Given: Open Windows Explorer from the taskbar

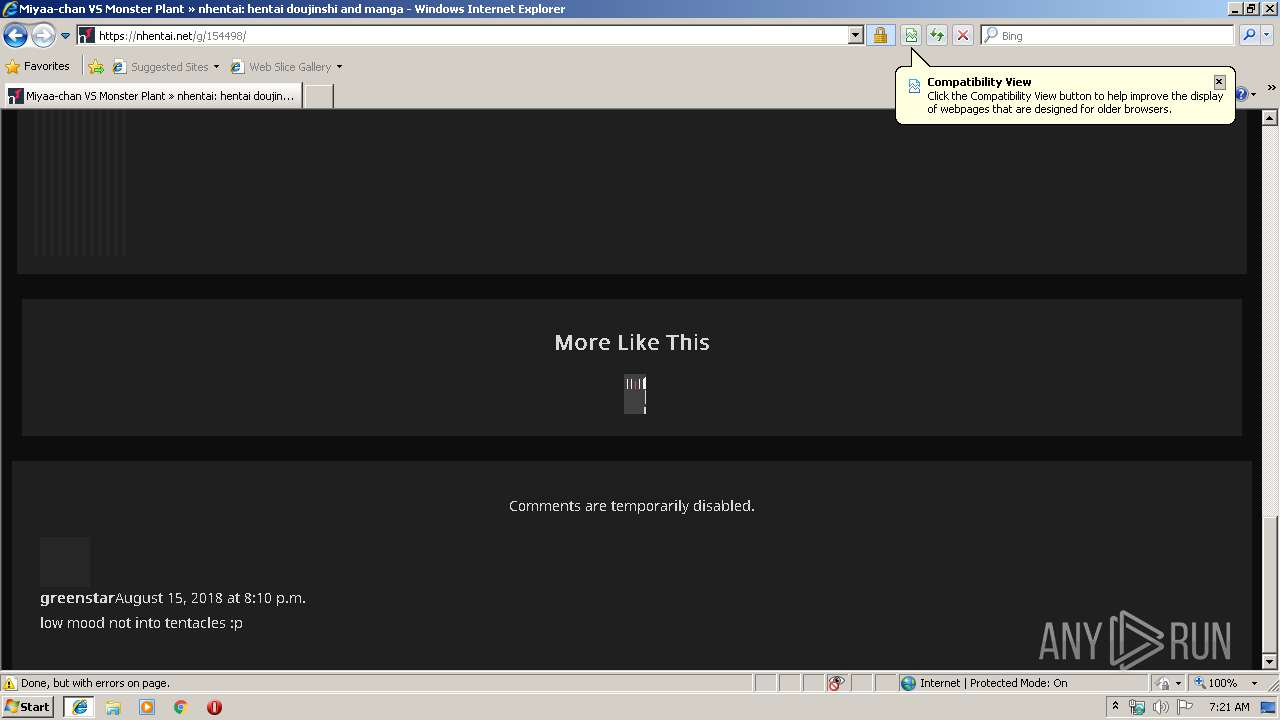Looking at the screenshot, I should [x=113, y=707].
